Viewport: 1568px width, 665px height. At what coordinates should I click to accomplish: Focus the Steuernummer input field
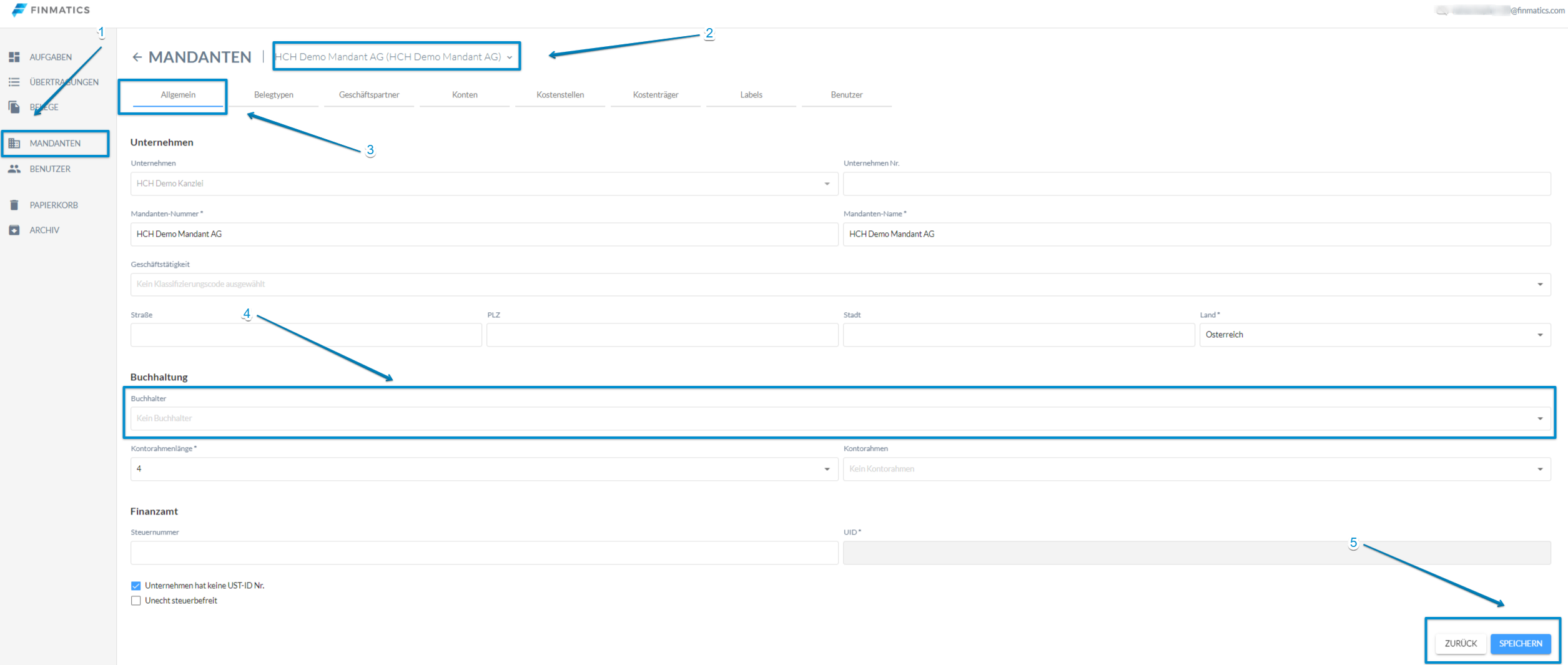[x=483, y=553]
